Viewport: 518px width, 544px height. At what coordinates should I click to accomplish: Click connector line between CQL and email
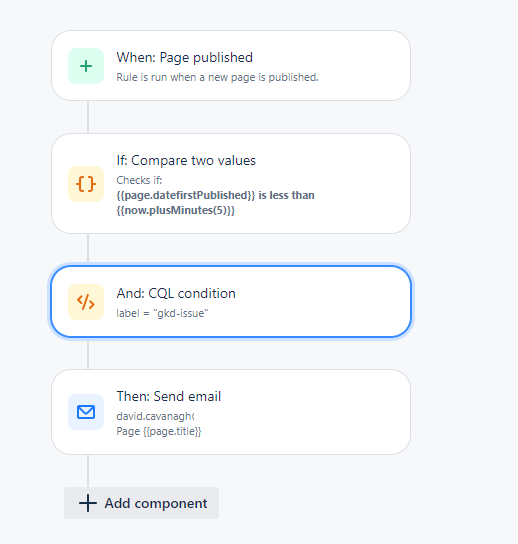point(88,354)
